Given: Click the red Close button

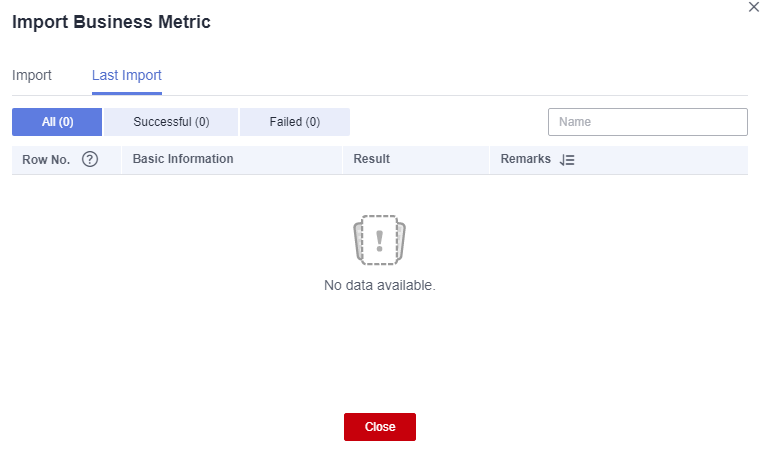Looking at the screenshot, I should click(x=380, y=427).
